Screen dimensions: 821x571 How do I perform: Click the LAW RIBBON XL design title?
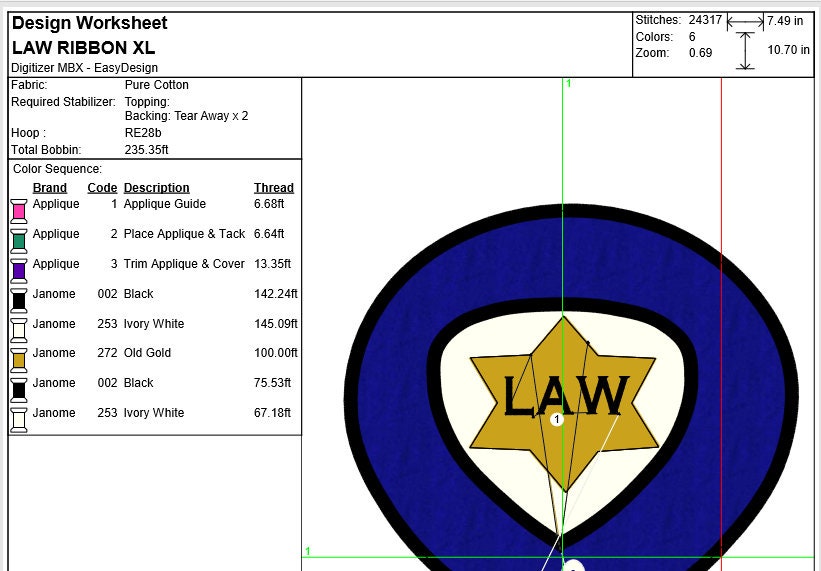[84, 48]
